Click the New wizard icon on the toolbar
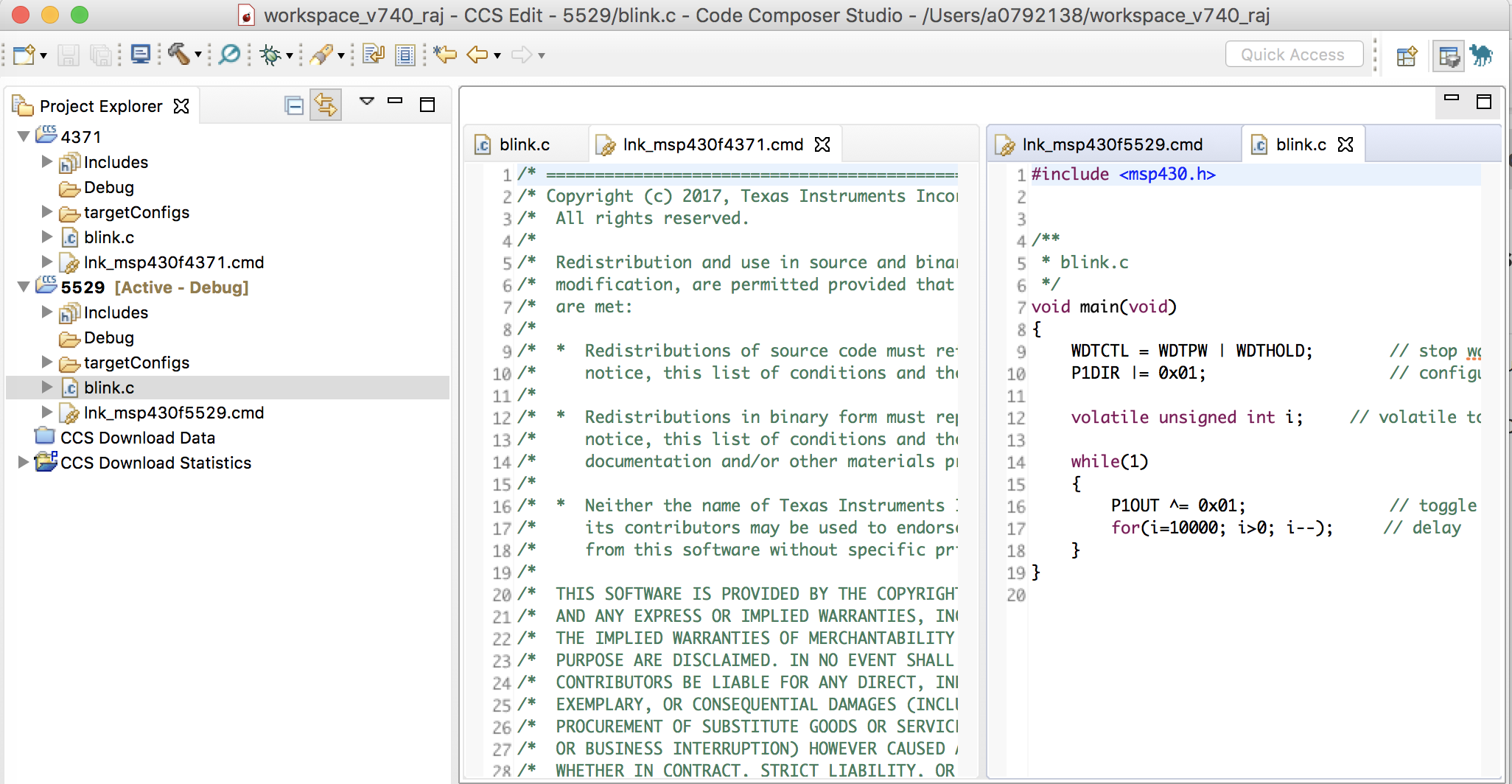 coord(25,55)
